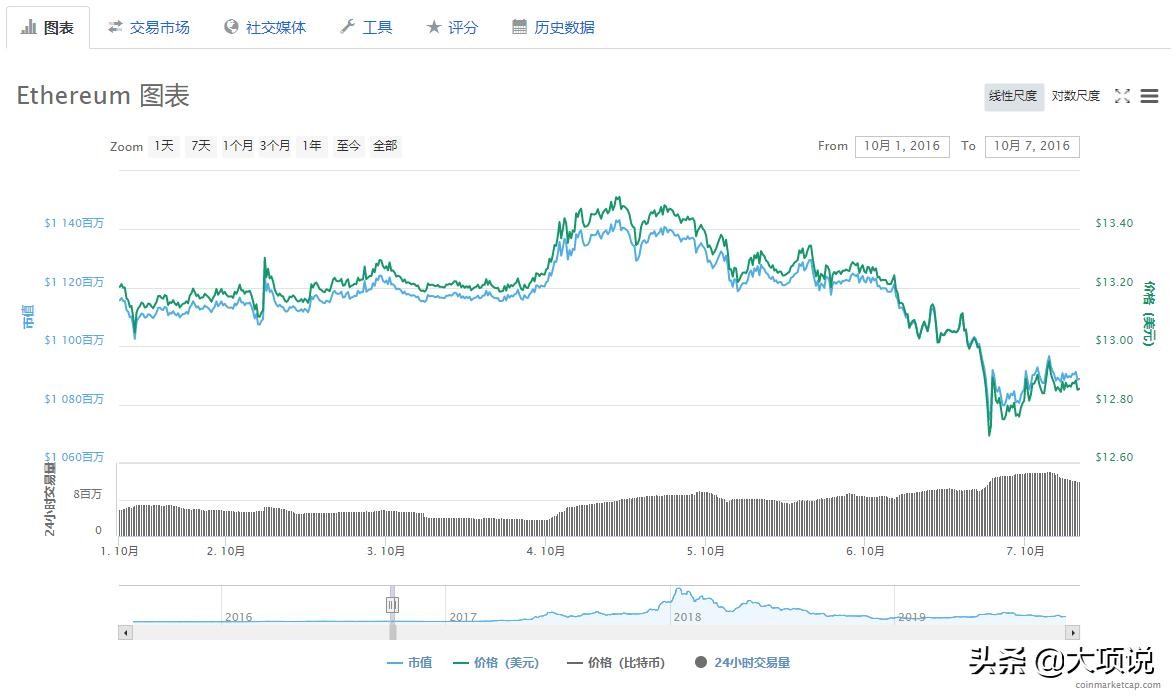Set zoom range to 7天
The height and width of the screenshot is (697, 1175).
tap(201, 146)
